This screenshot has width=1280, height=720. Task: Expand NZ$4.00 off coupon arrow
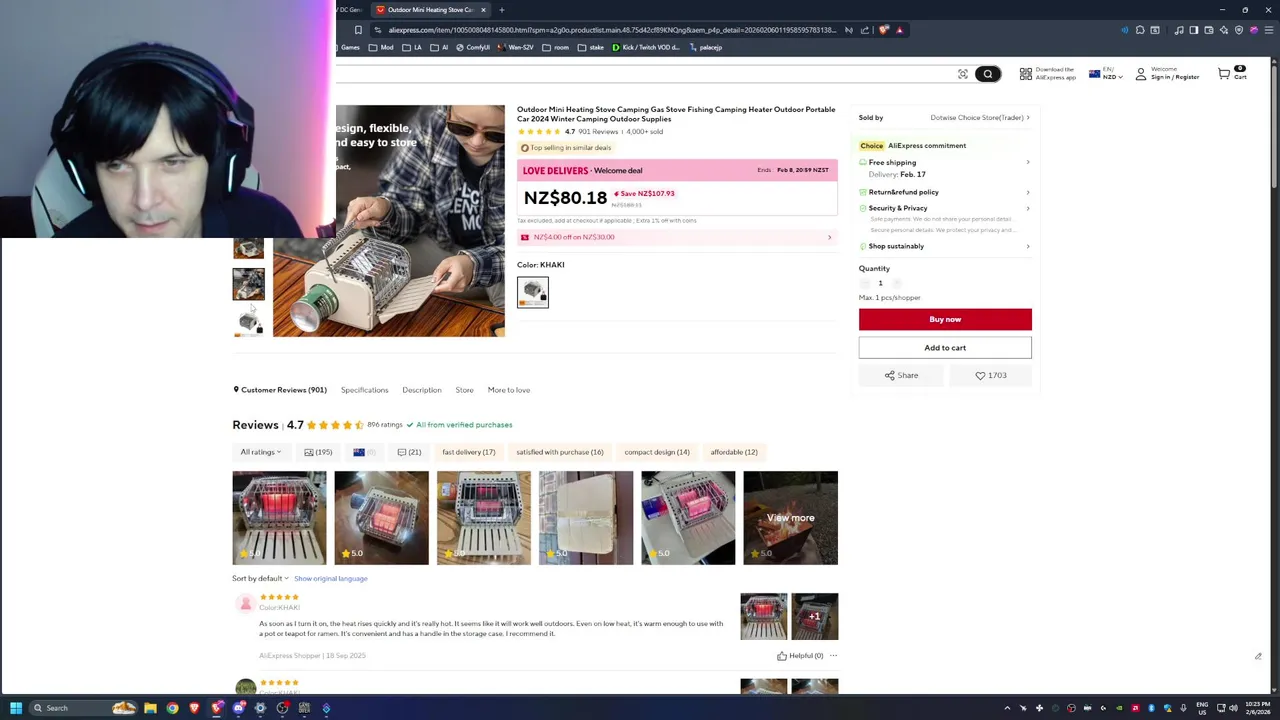(x=829, y=237)
